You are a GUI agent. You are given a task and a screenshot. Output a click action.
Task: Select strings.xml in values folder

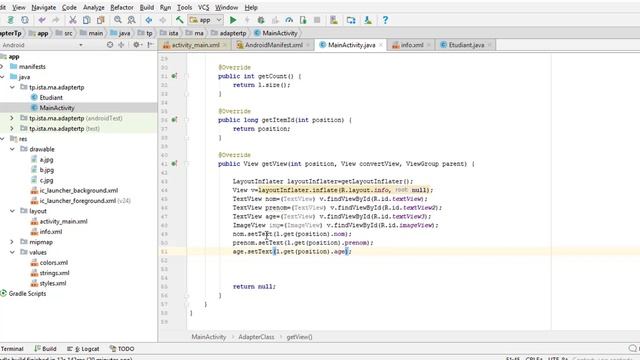point(54,273)
